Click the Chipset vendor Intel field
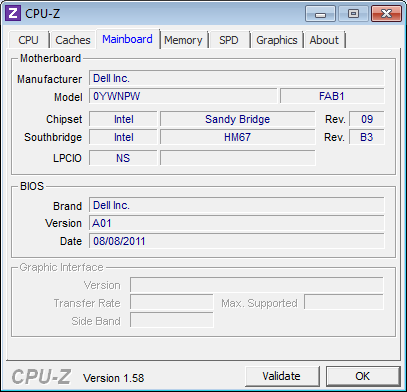Screen dimensions: 407x392 pyautogui.click(x=123, y=119)
